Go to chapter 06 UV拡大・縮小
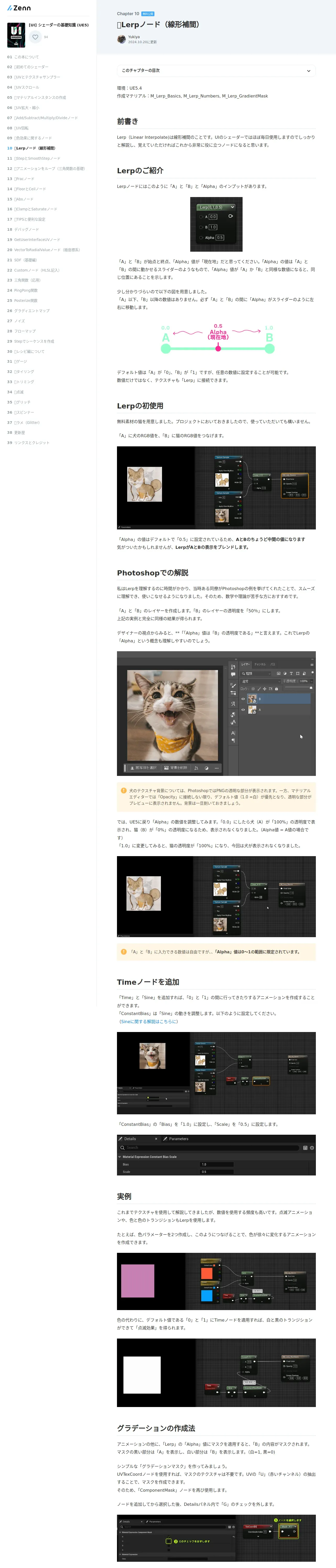336x1568 pixels. coord(23,108)
